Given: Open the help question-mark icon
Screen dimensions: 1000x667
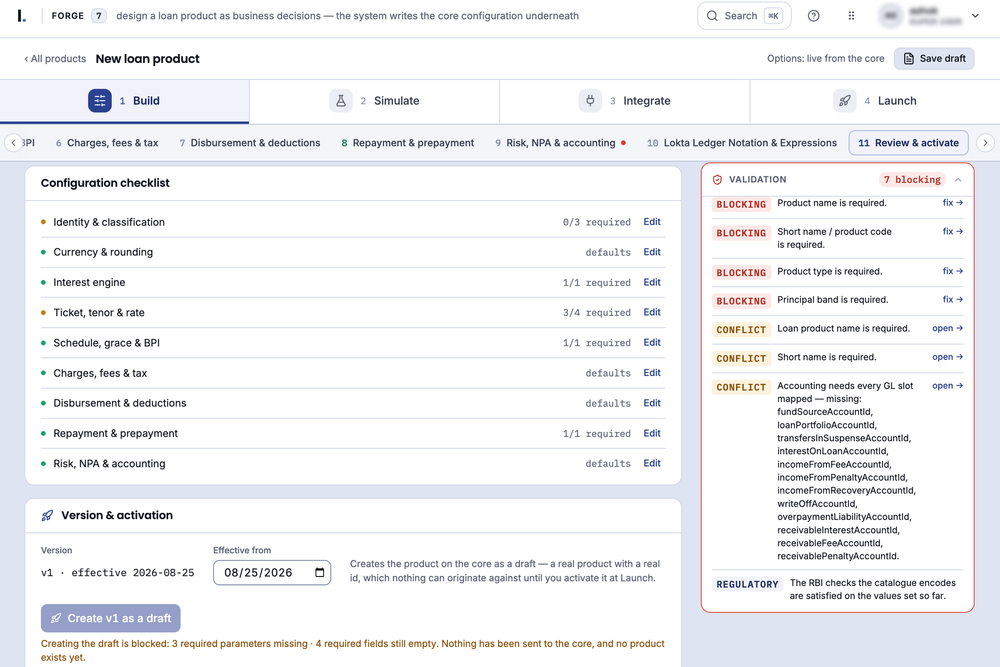Looking at the screenshot, I should 813,16.
